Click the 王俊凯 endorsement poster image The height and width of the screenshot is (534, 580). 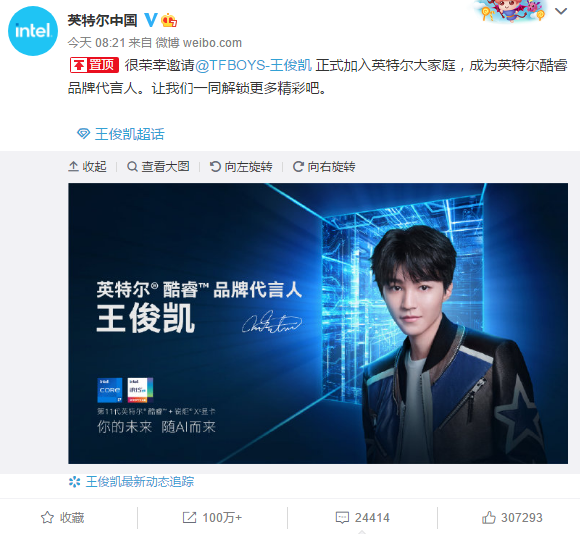[318, 323]
